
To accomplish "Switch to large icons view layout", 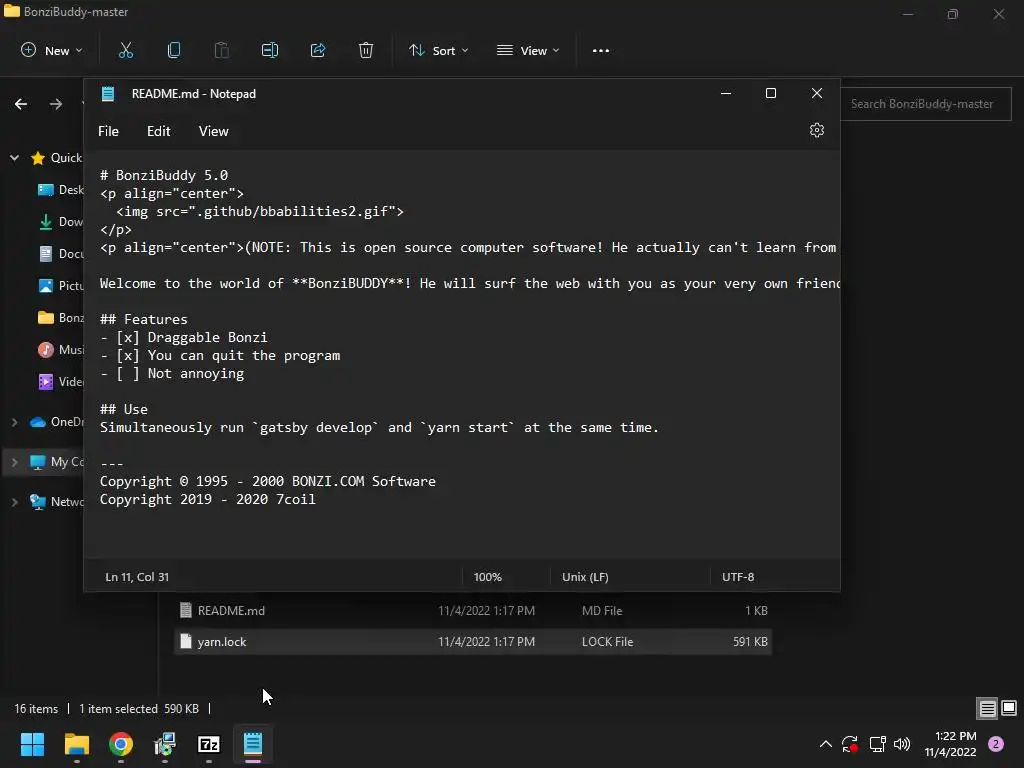I will coord(1009,709).
